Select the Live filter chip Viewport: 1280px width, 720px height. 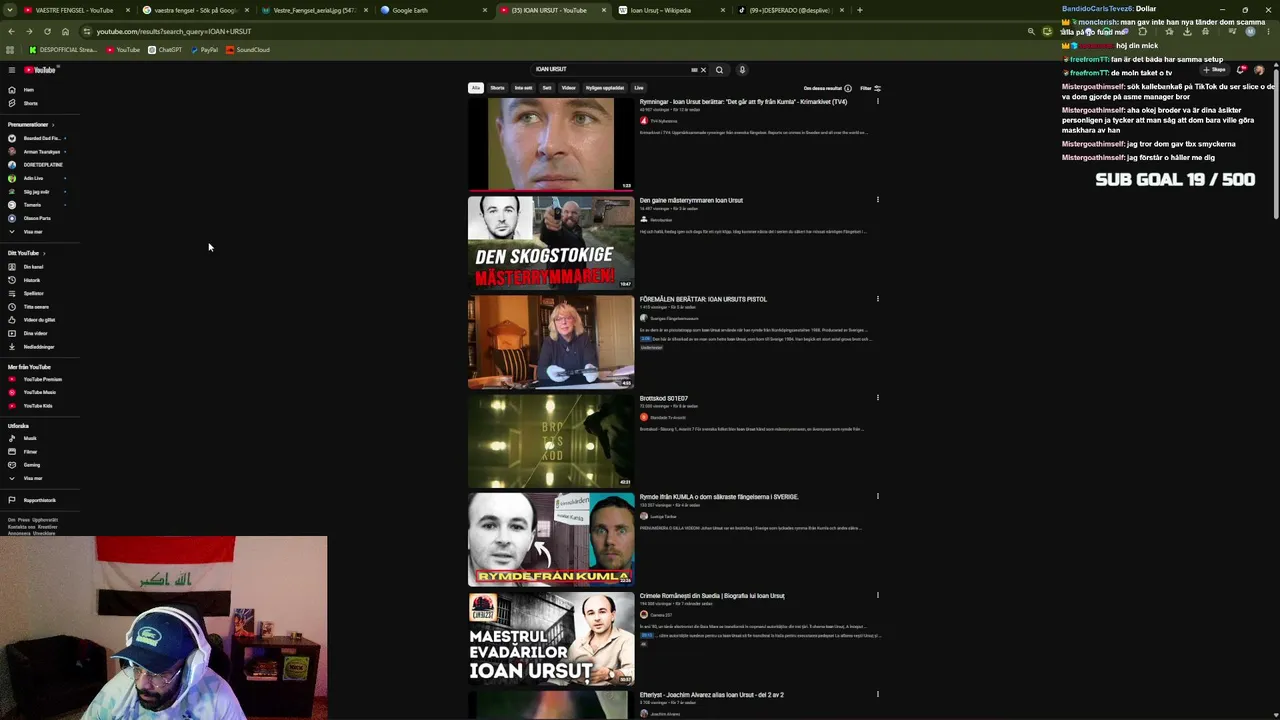pyautogui.click(x=639, y=88)
